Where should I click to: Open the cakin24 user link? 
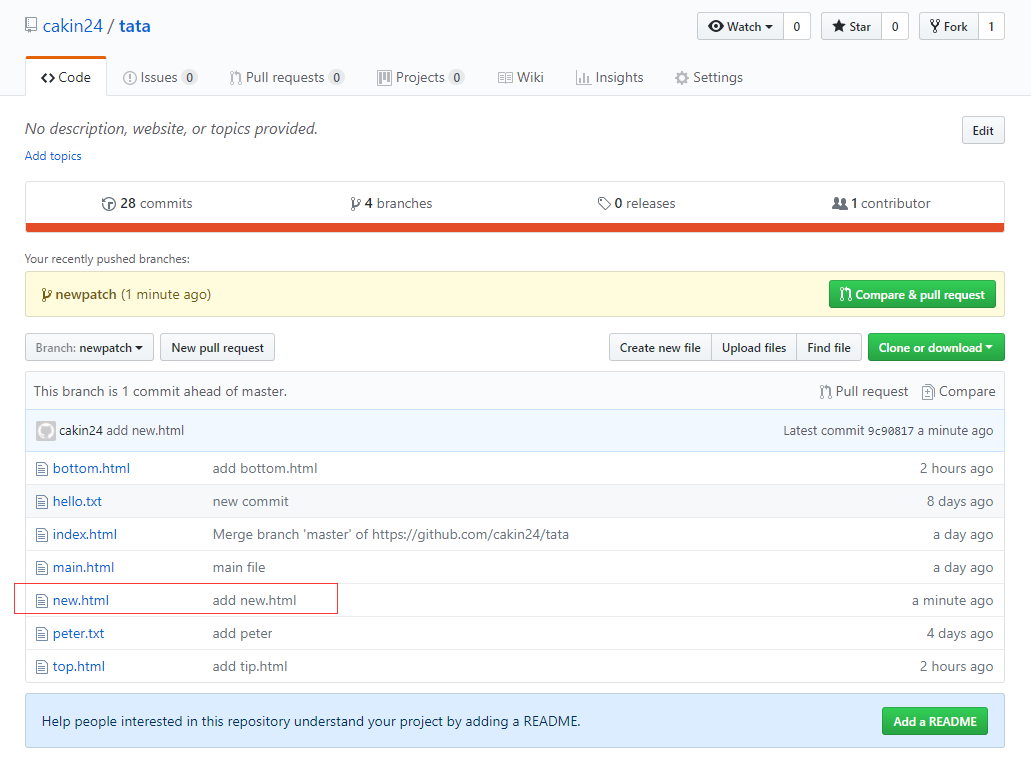click(x=72, y=26)
